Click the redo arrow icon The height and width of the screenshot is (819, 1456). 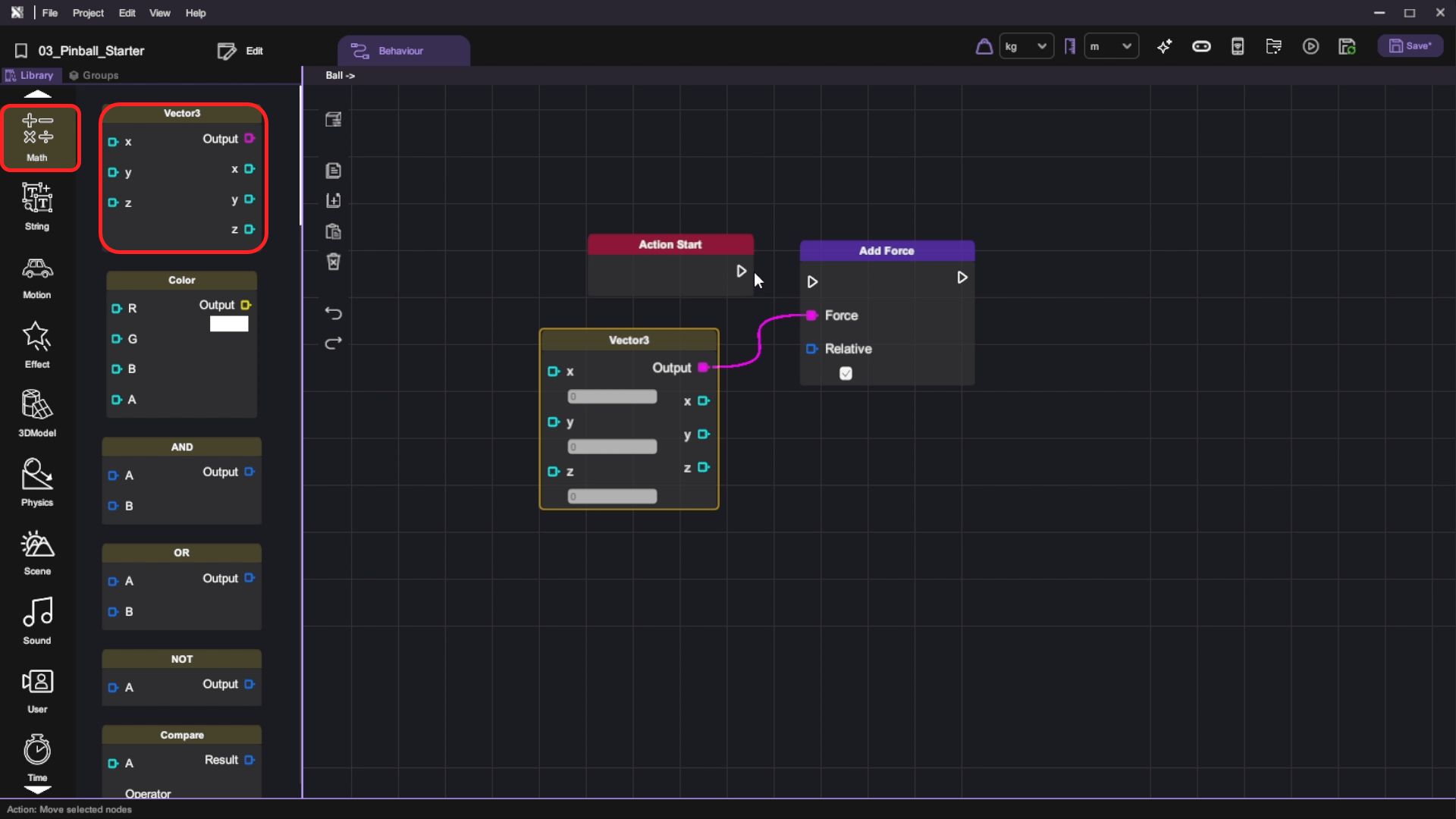[x=334, y=344]
